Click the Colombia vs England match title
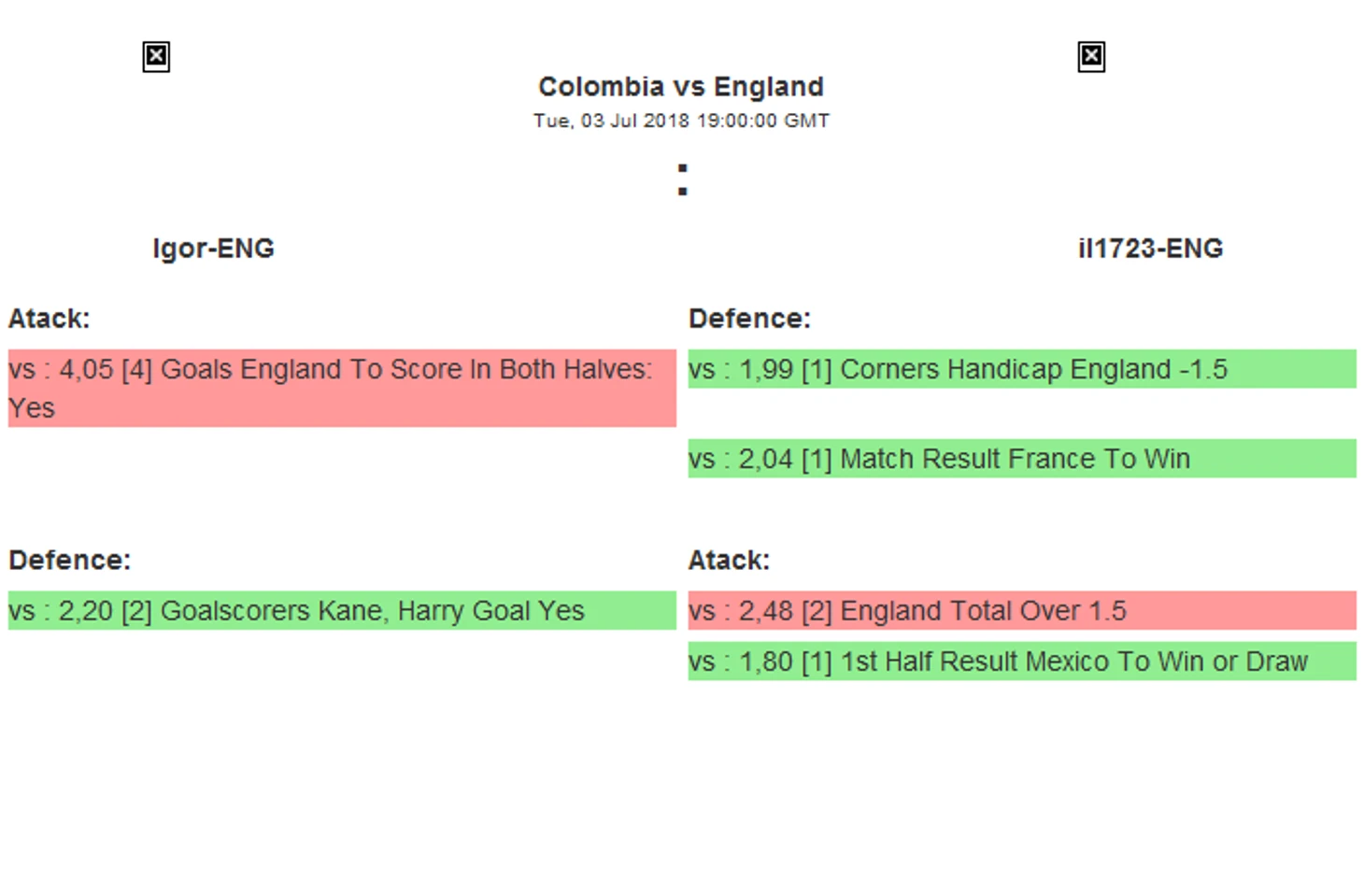1364x896 pixels. pyautogui.click(x=681, y=87)
